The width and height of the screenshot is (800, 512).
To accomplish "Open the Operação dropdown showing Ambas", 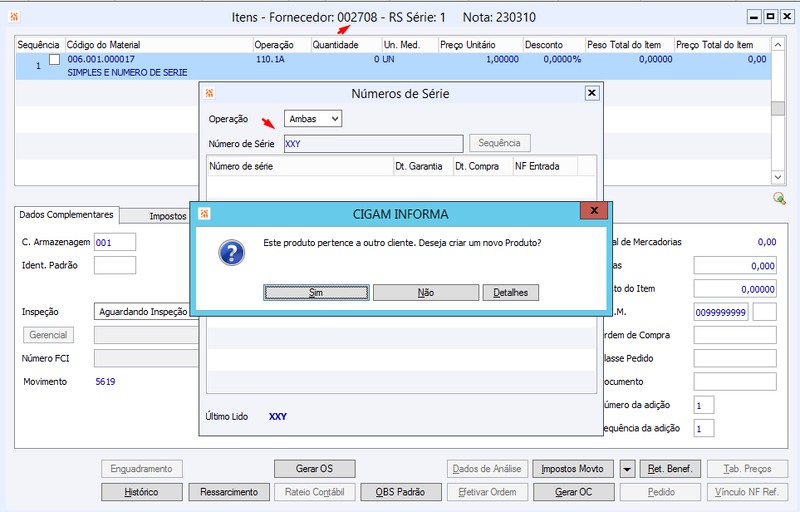I will point(313,119).
